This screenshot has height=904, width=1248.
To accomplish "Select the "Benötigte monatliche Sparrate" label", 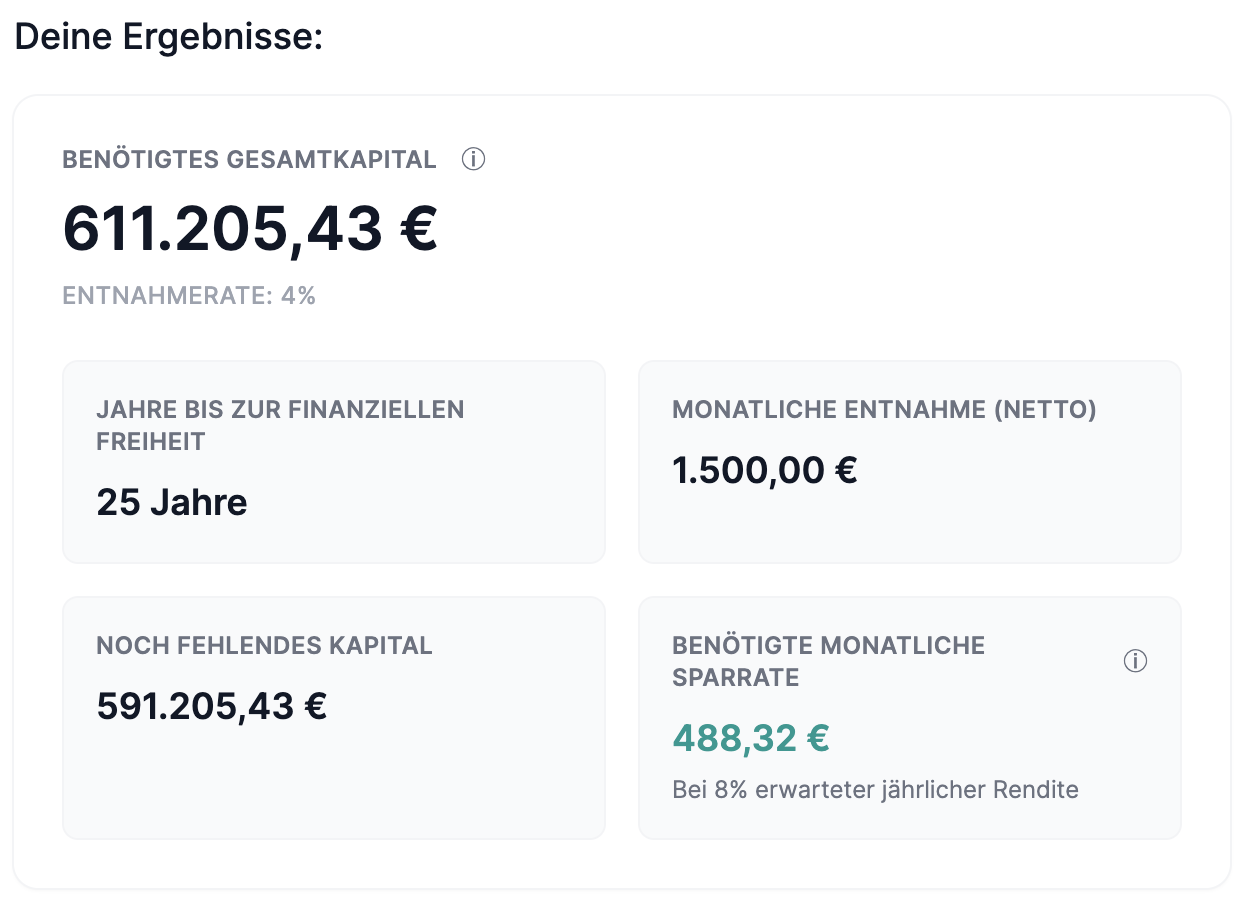I will pyautogui.click(x=828, y=661).
